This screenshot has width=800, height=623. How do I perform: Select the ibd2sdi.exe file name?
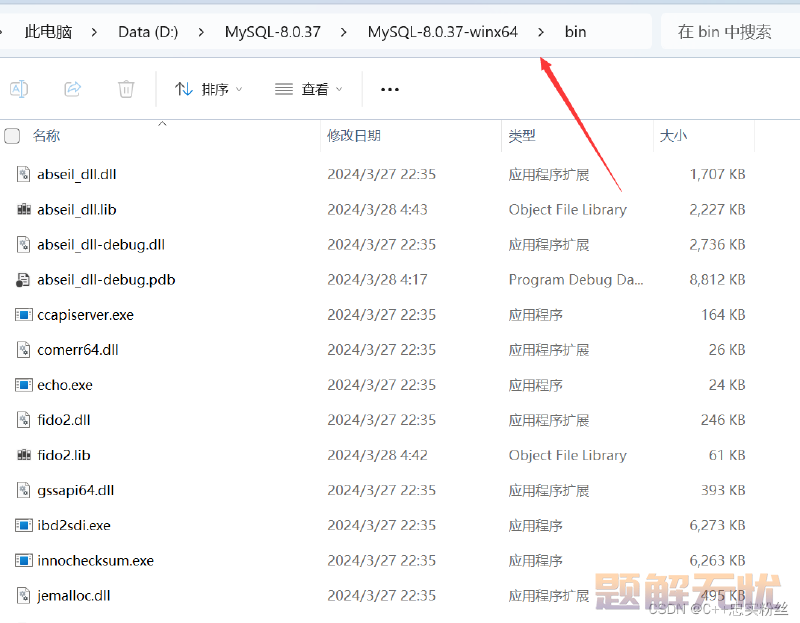coord(74,525)
